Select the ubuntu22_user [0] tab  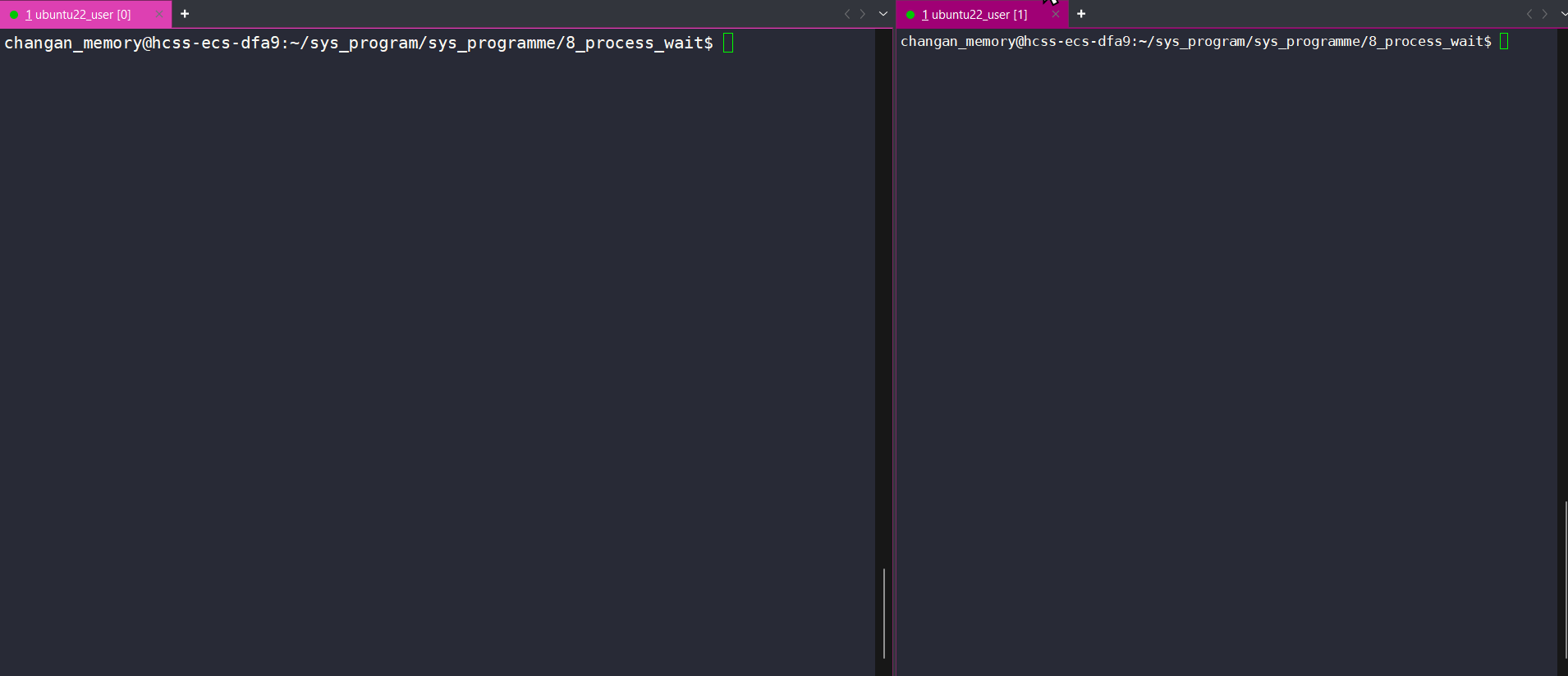point(85,14)
